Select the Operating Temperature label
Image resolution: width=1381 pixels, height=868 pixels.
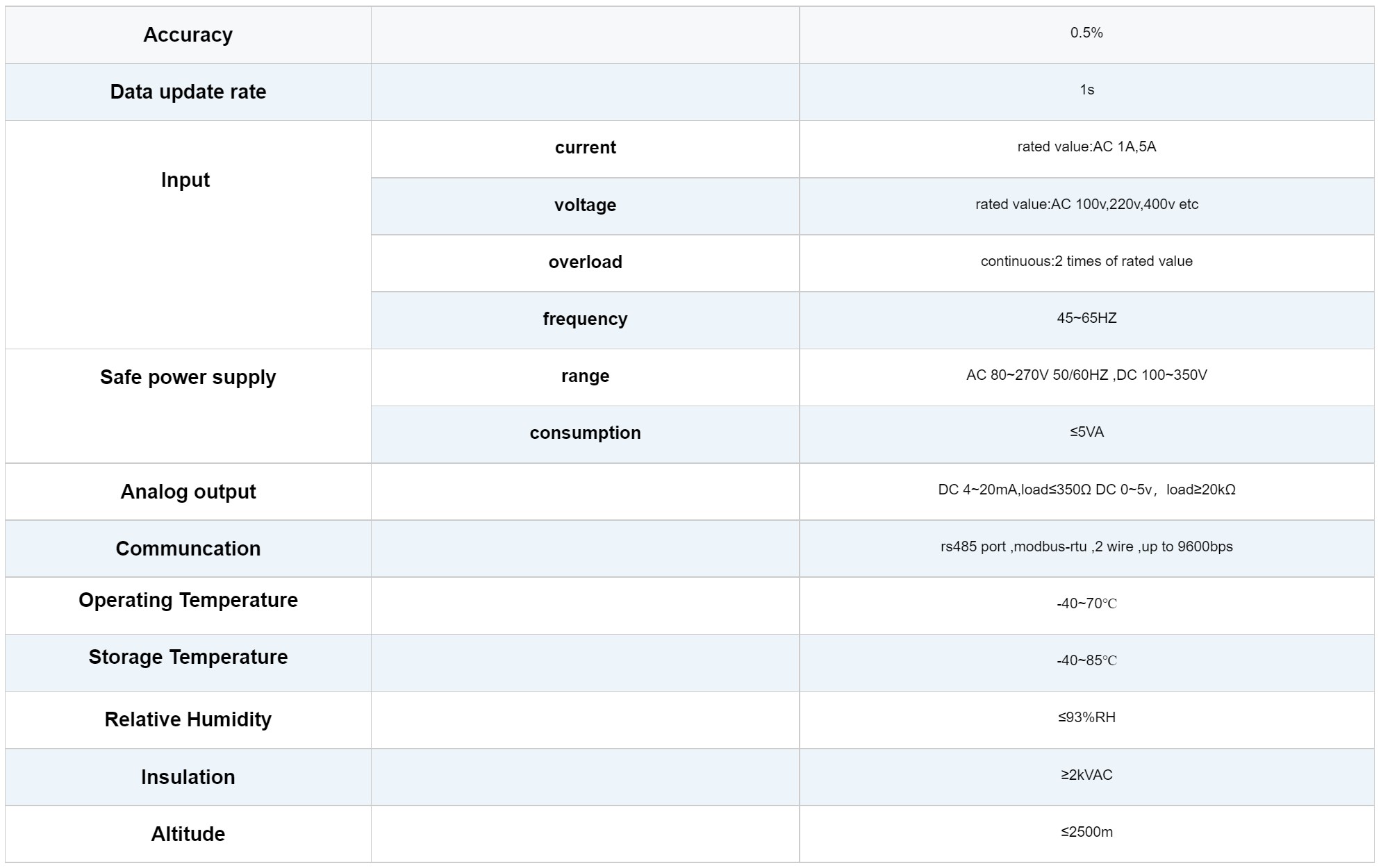coord(188,600)
